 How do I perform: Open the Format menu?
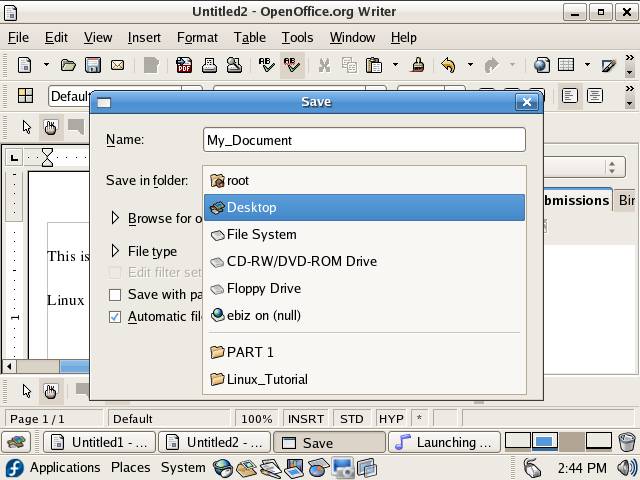point(197,37)
